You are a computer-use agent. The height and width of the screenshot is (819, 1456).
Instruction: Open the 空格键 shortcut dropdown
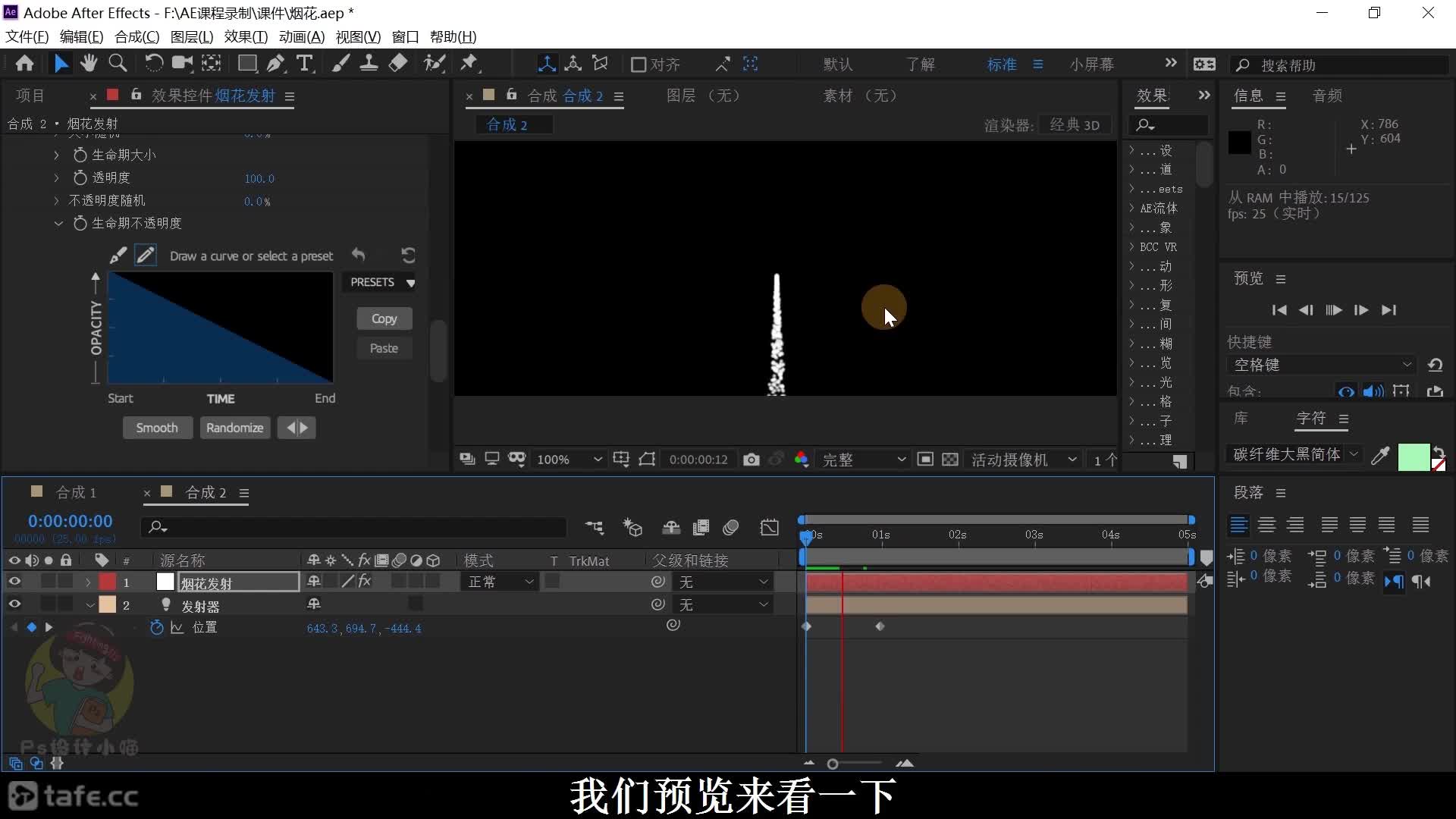1322,365
